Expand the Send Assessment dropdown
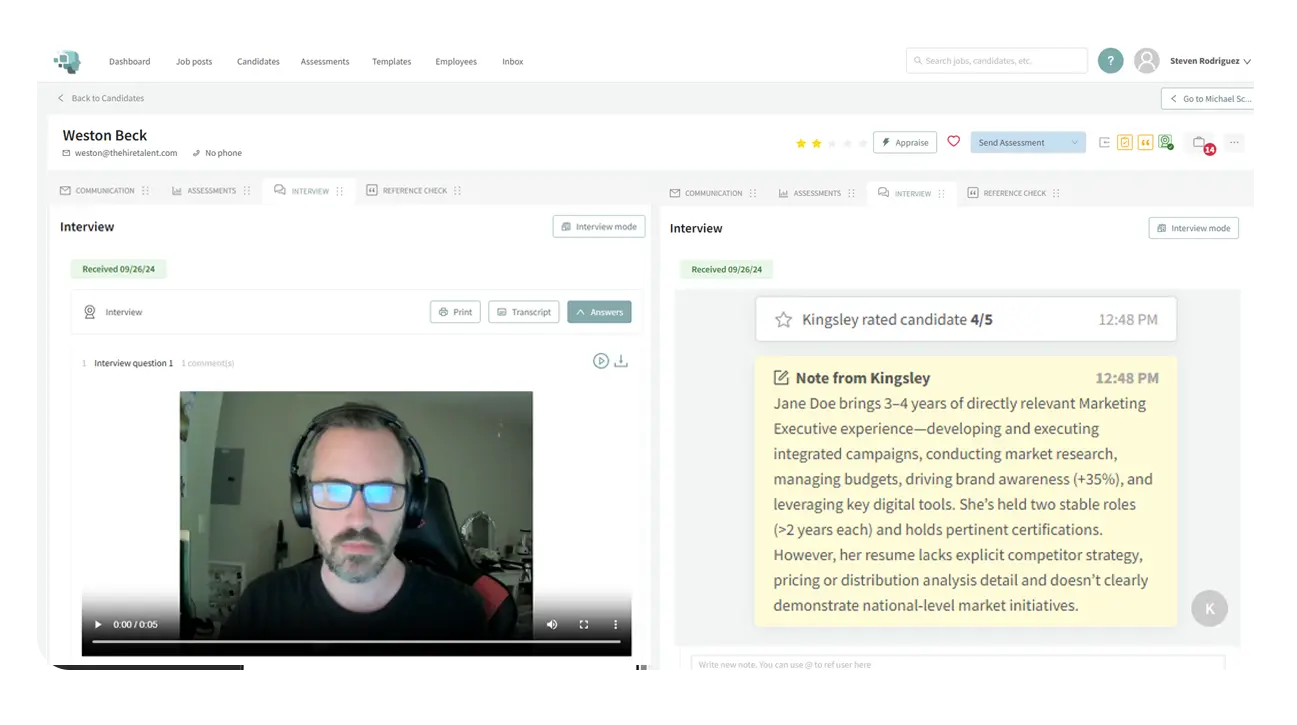 pos(1075,143)
